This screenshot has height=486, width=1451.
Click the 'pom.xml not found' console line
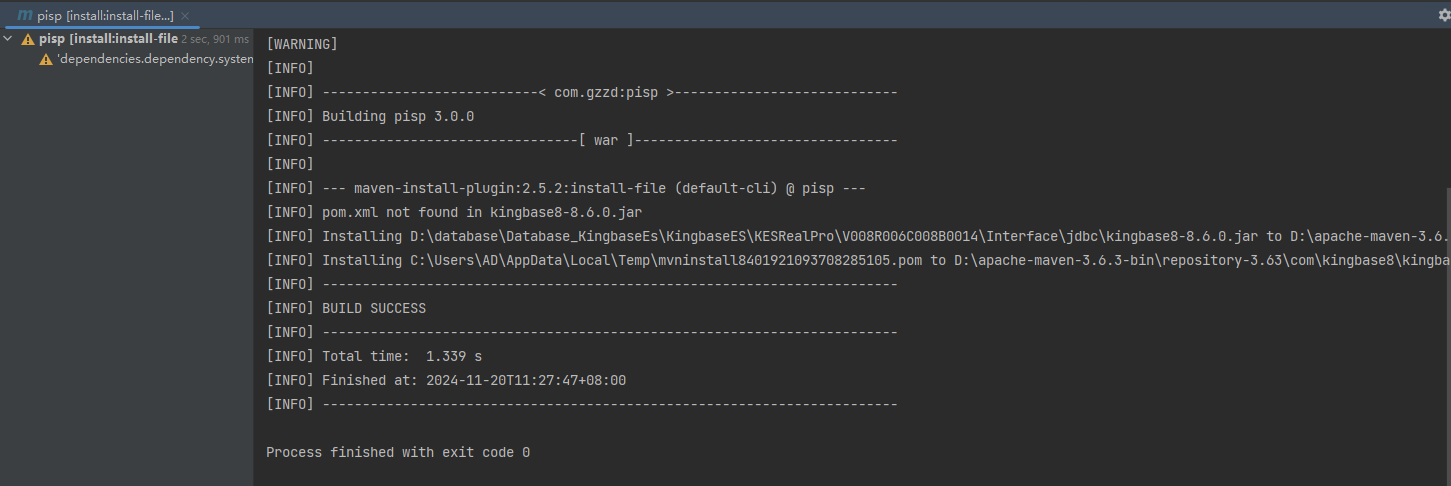481,212
